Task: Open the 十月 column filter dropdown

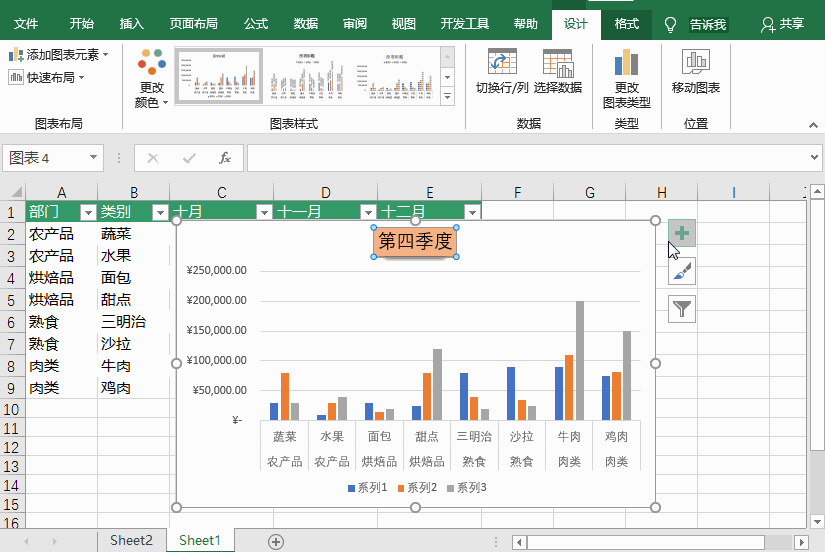Action: 264,212
